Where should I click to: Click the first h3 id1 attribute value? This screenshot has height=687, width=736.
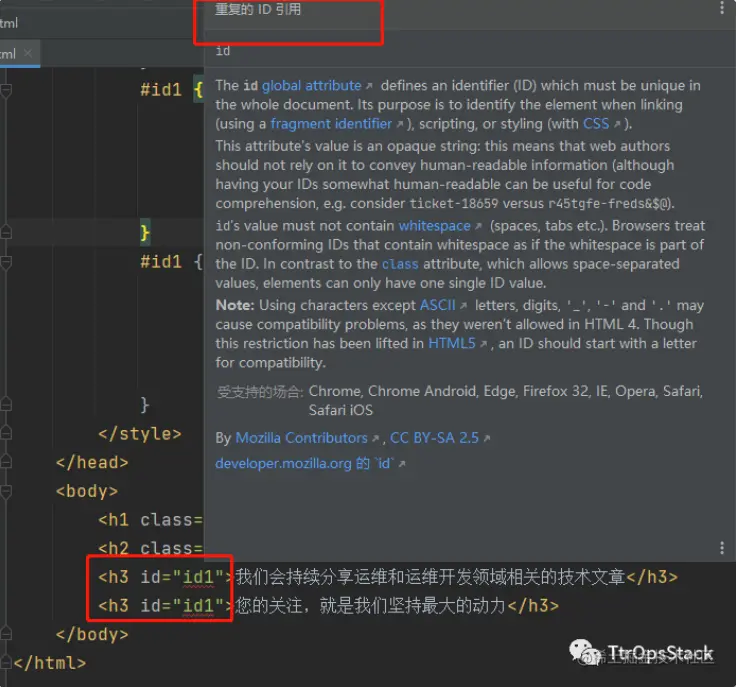coord(198,577)
